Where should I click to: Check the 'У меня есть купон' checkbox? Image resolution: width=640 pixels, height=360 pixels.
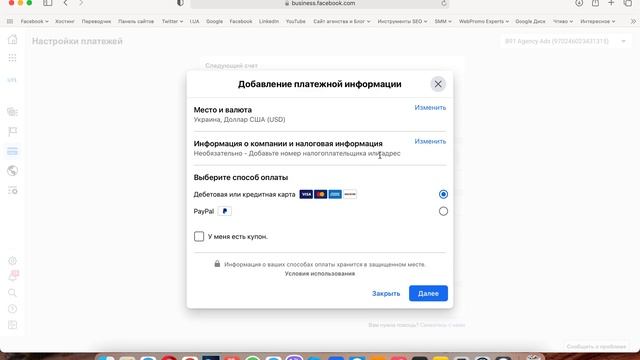click(199, 236)
